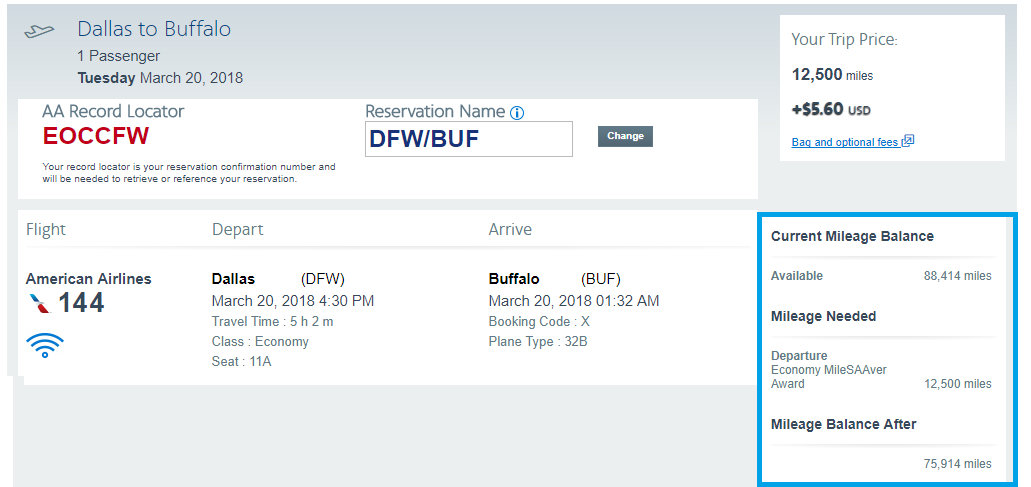Click the Economy MileSAAver Award label

(828, 377)
